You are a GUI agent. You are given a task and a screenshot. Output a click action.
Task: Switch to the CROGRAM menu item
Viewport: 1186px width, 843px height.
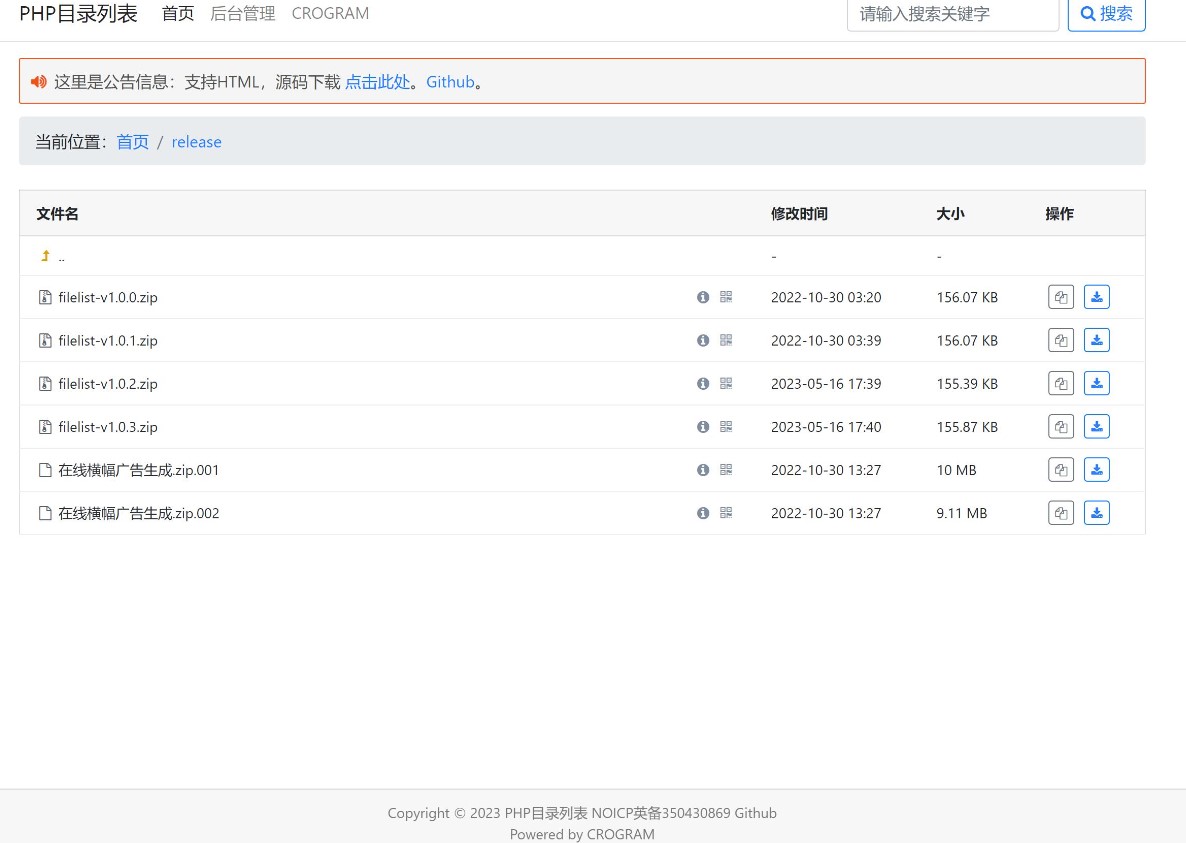[x=330, y=13]
